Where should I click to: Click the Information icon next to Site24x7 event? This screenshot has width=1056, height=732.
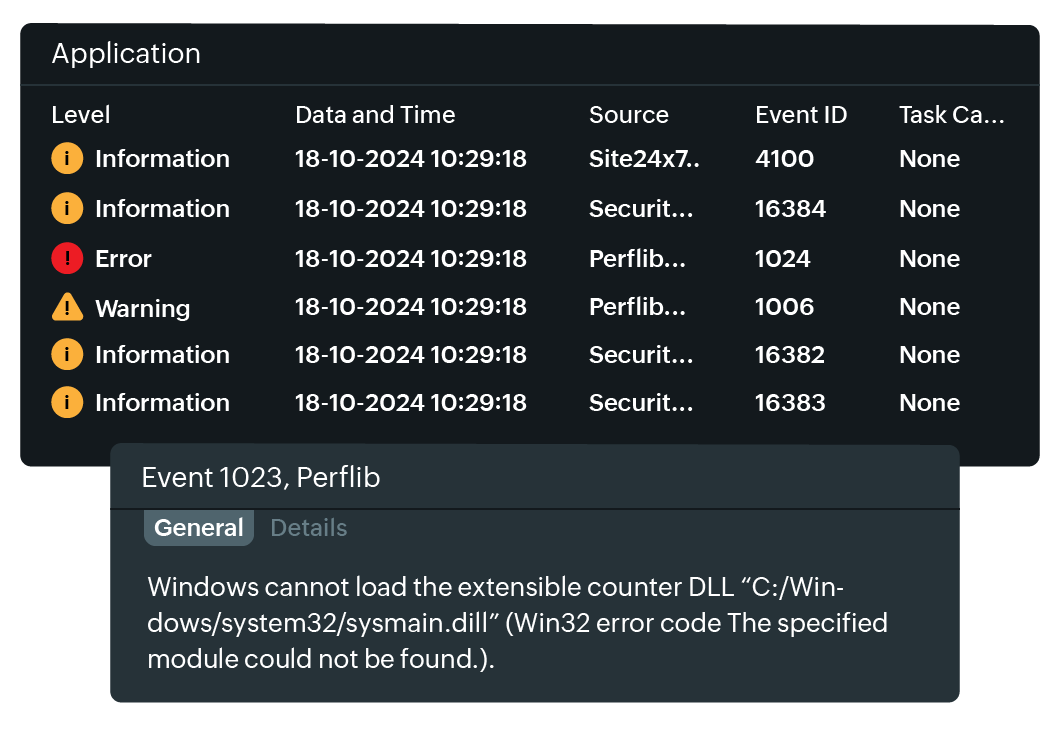pos(67,158)
